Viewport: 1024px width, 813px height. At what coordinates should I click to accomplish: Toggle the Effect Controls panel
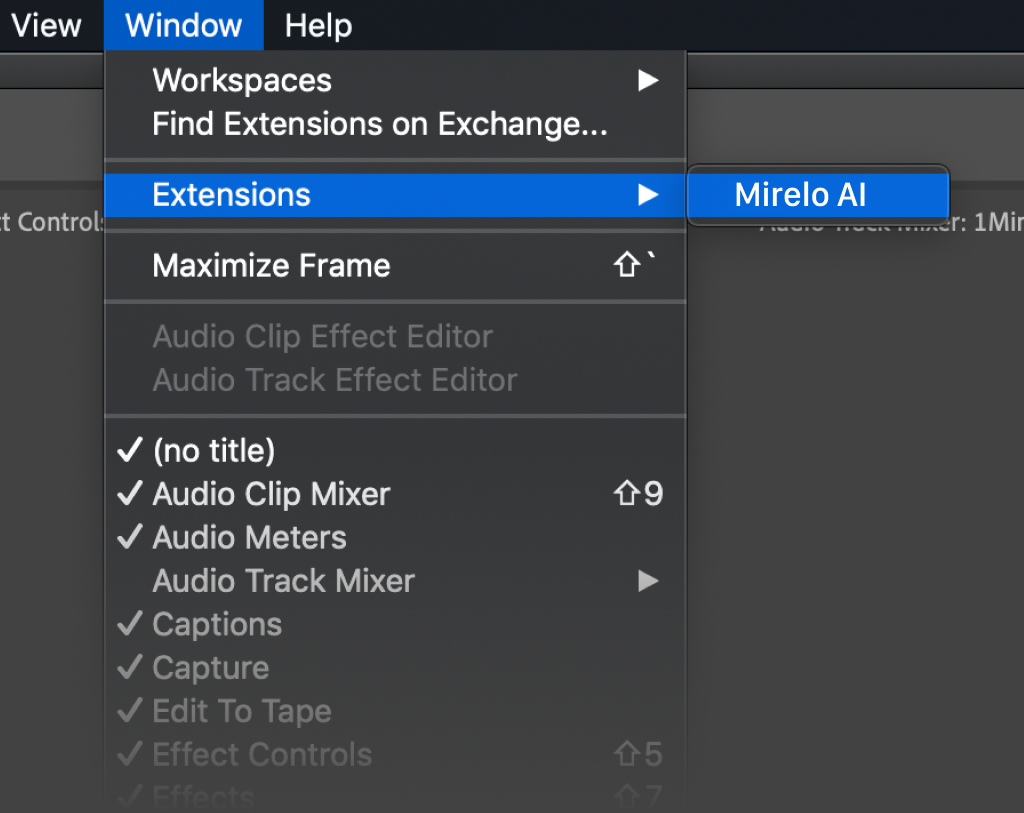pyautogui.click(x=262, y=755)
